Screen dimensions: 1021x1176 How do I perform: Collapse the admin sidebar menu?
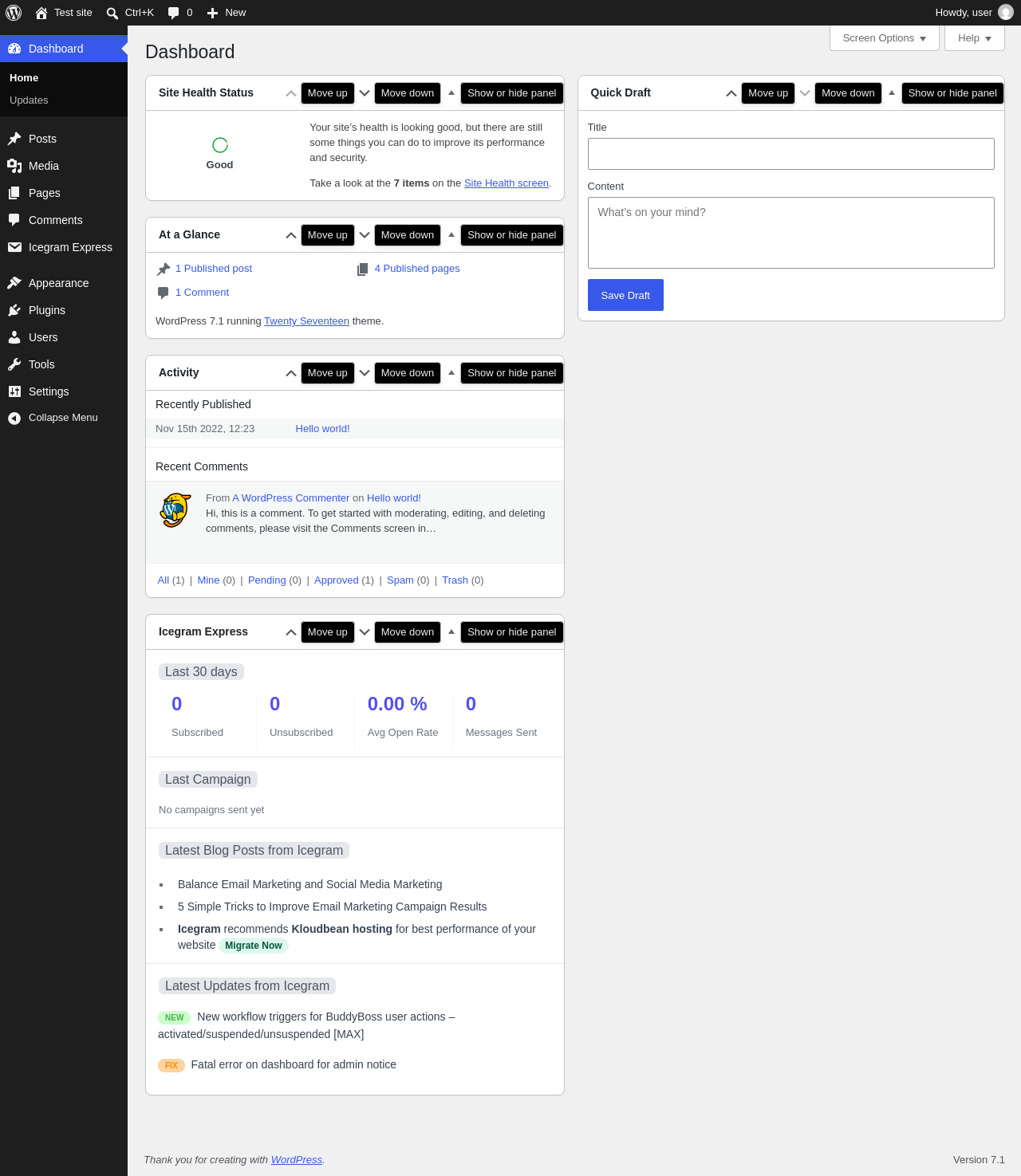click(x=64, y=418)
